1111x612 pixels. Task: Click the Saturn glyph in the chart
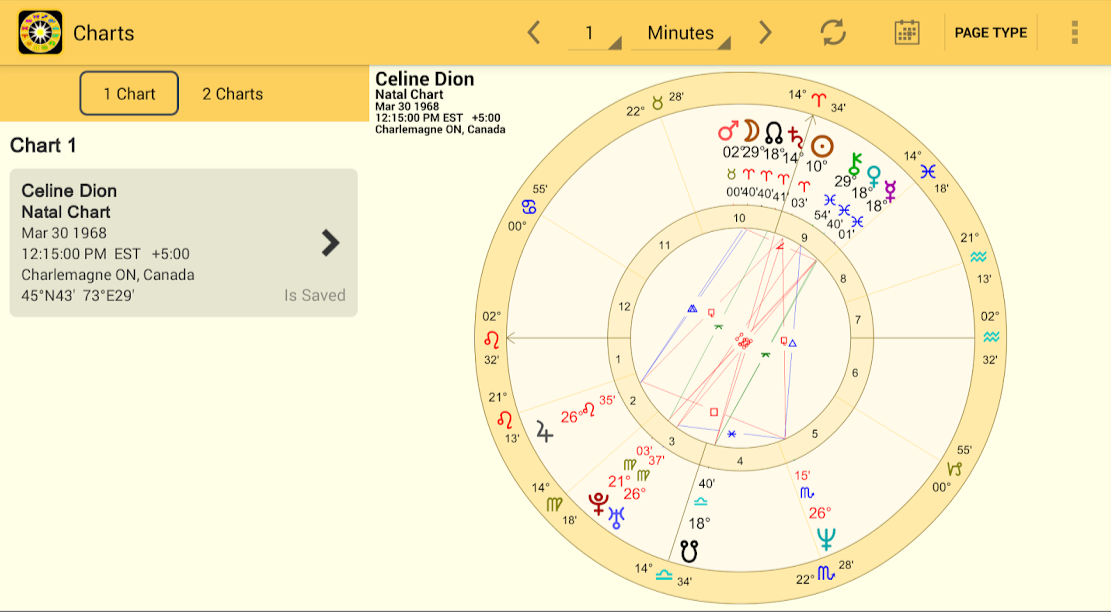pyautogui.click(x=796, y=137)
